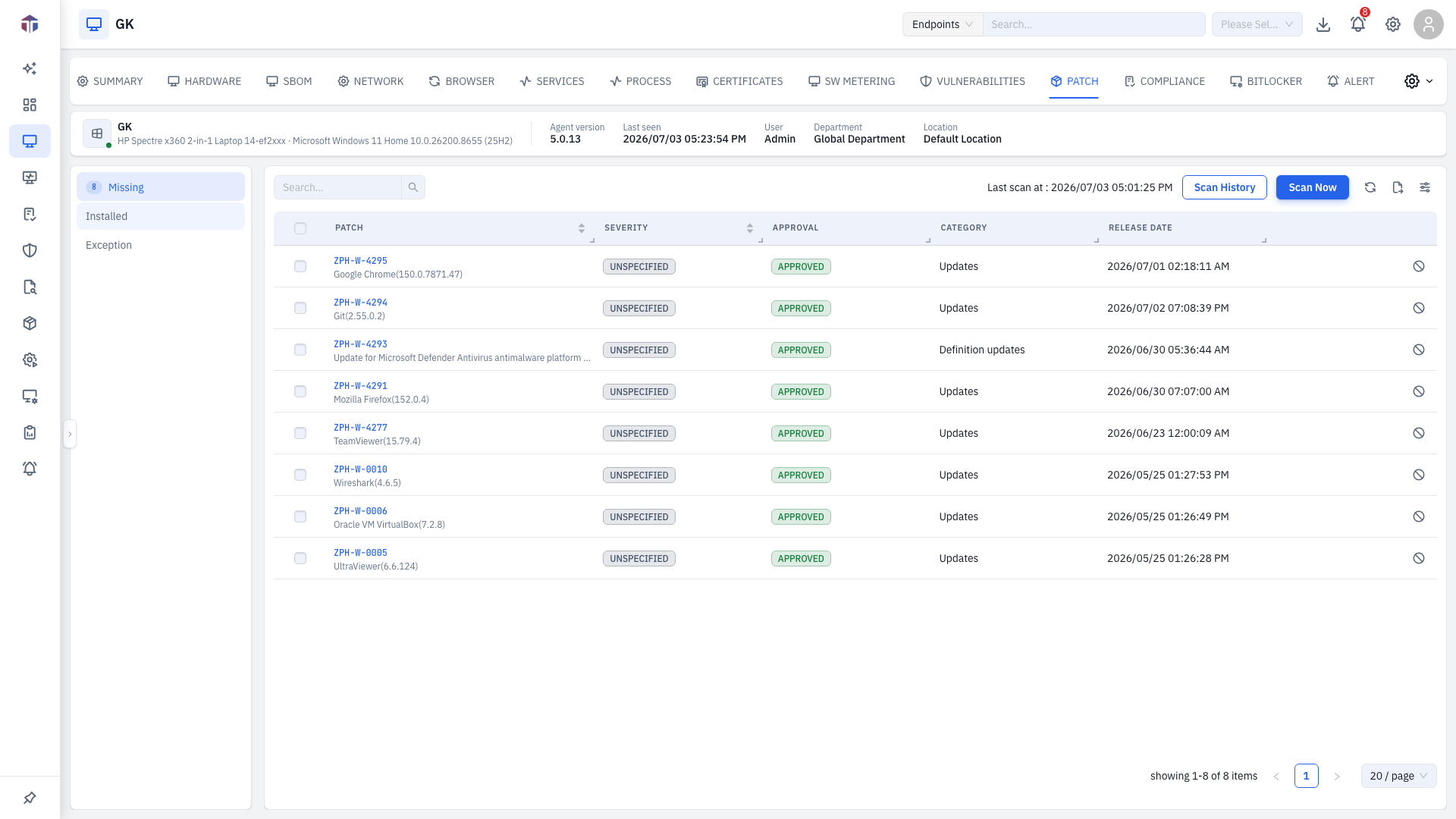Viewport: 1456px width, 819px height.
Task: Open notifications bell with red badge
Action: point(1357,24)
